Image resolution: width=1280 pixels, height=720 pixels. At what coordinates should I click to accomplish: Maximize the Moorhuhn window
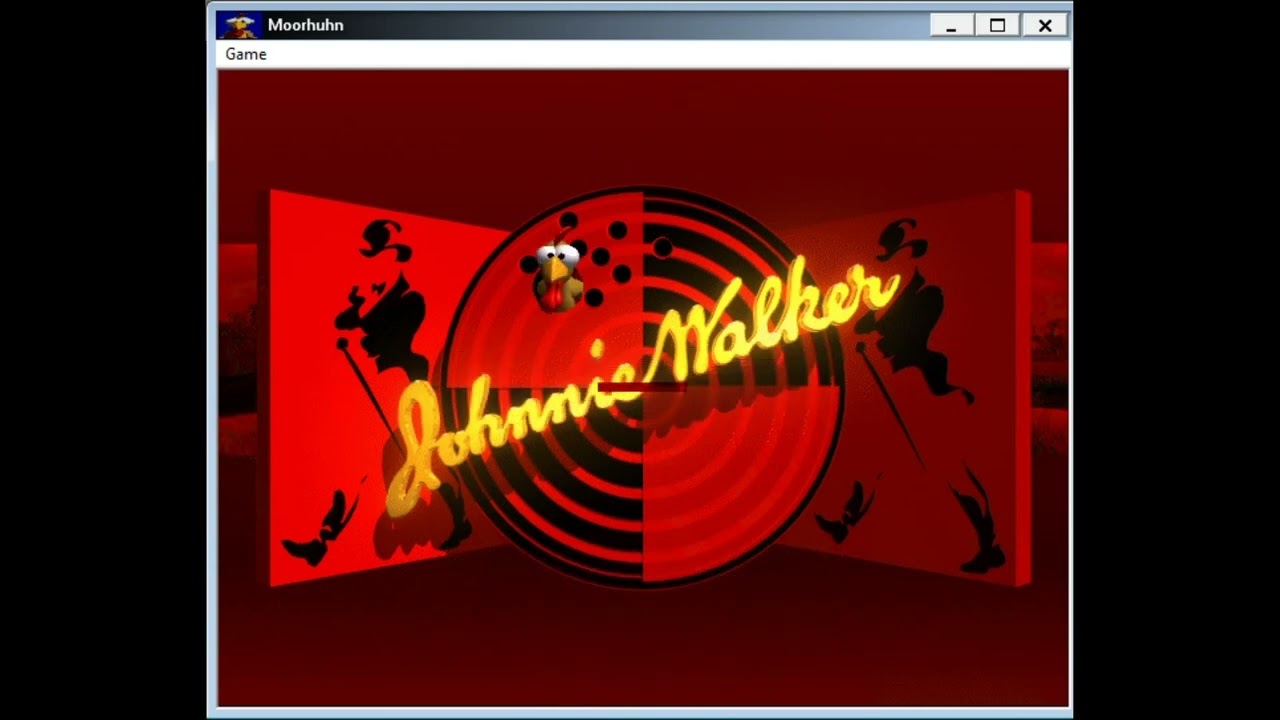[x=997, y=26]
